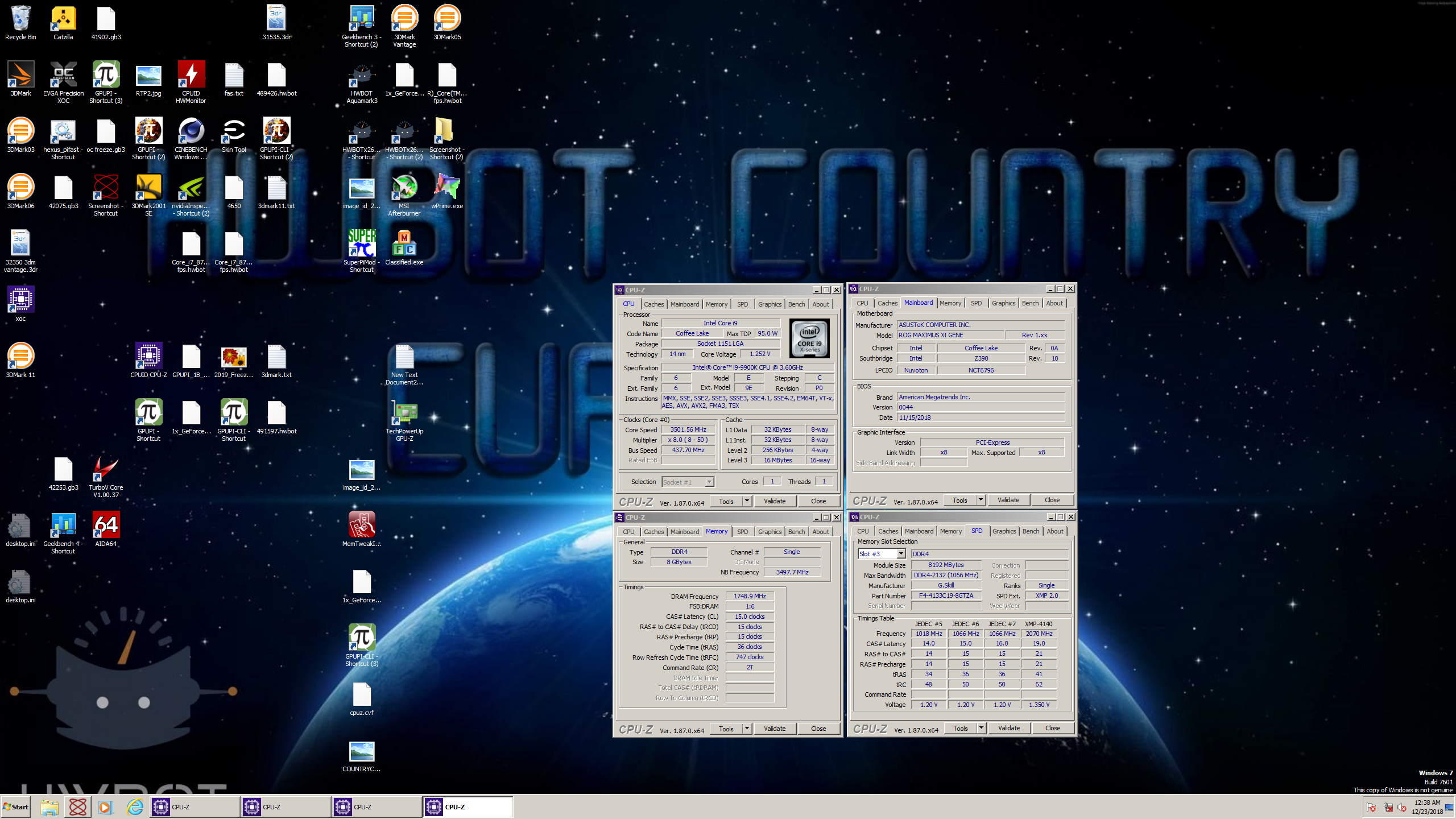Switch to SPD tab in Memory window
Screen dimensions: 1456x819
pos(742,532)
